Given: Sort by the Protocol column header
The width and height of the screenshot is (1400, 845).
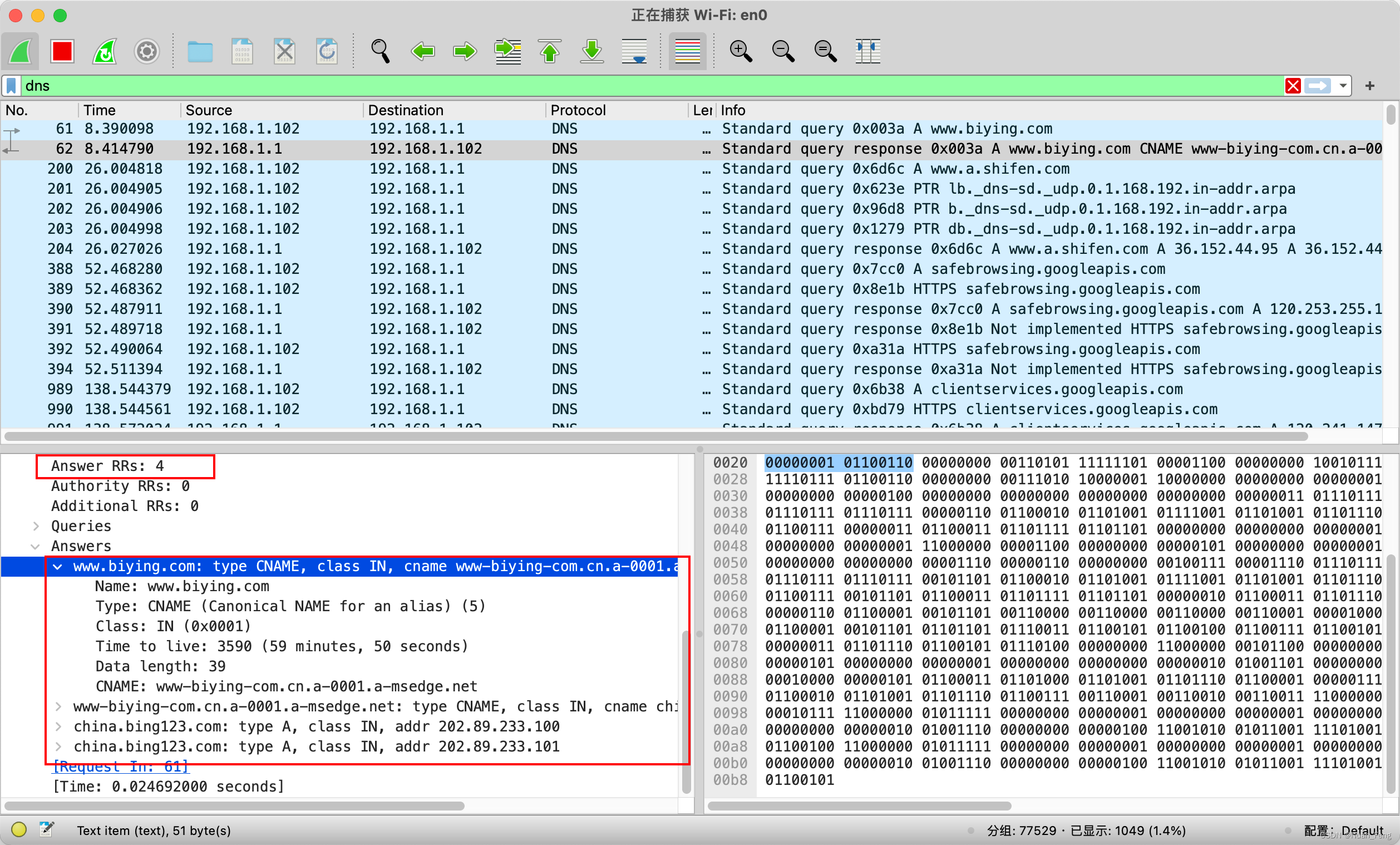Looking at the screenshot, I should pos(577,110).
